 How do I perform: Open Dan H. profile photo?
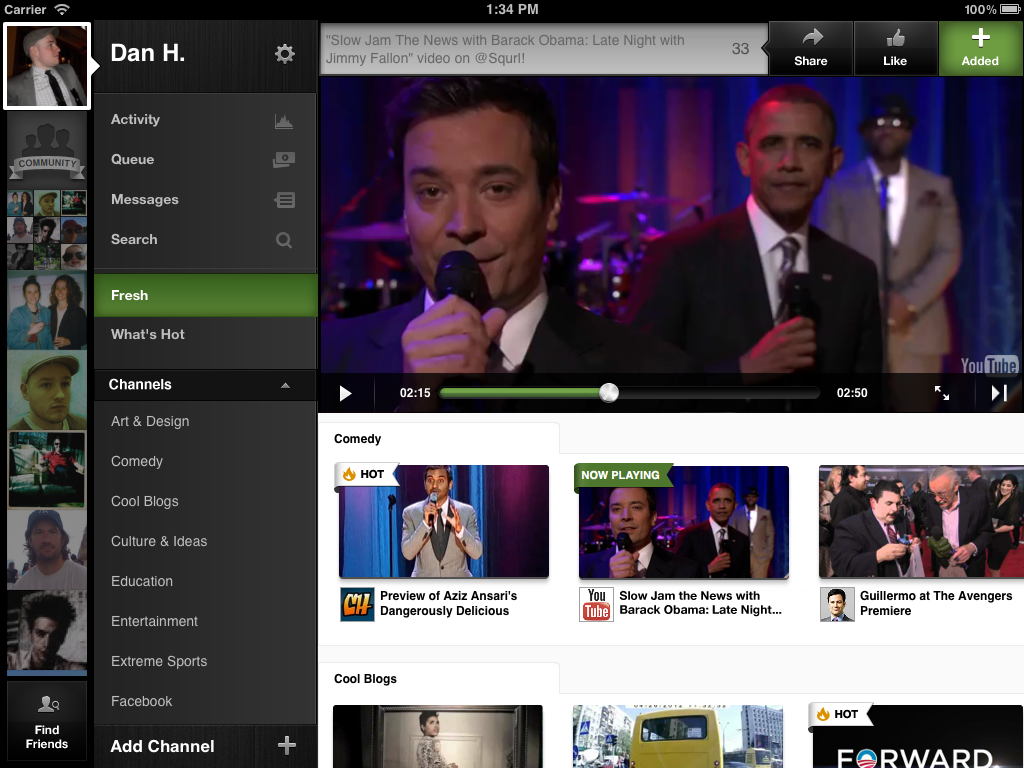(x=47, y=66)
